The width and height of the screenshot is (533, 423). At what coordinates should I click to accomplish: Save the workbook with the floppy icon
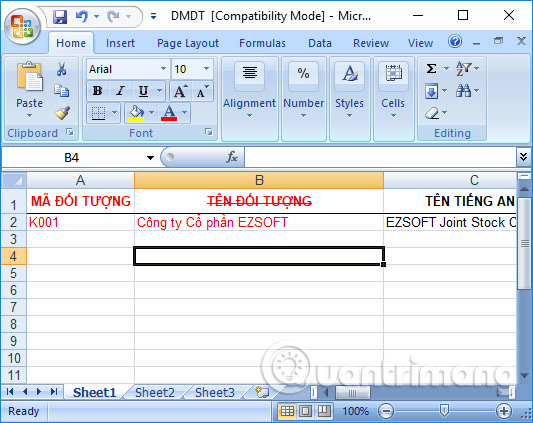tap(60, 16)
